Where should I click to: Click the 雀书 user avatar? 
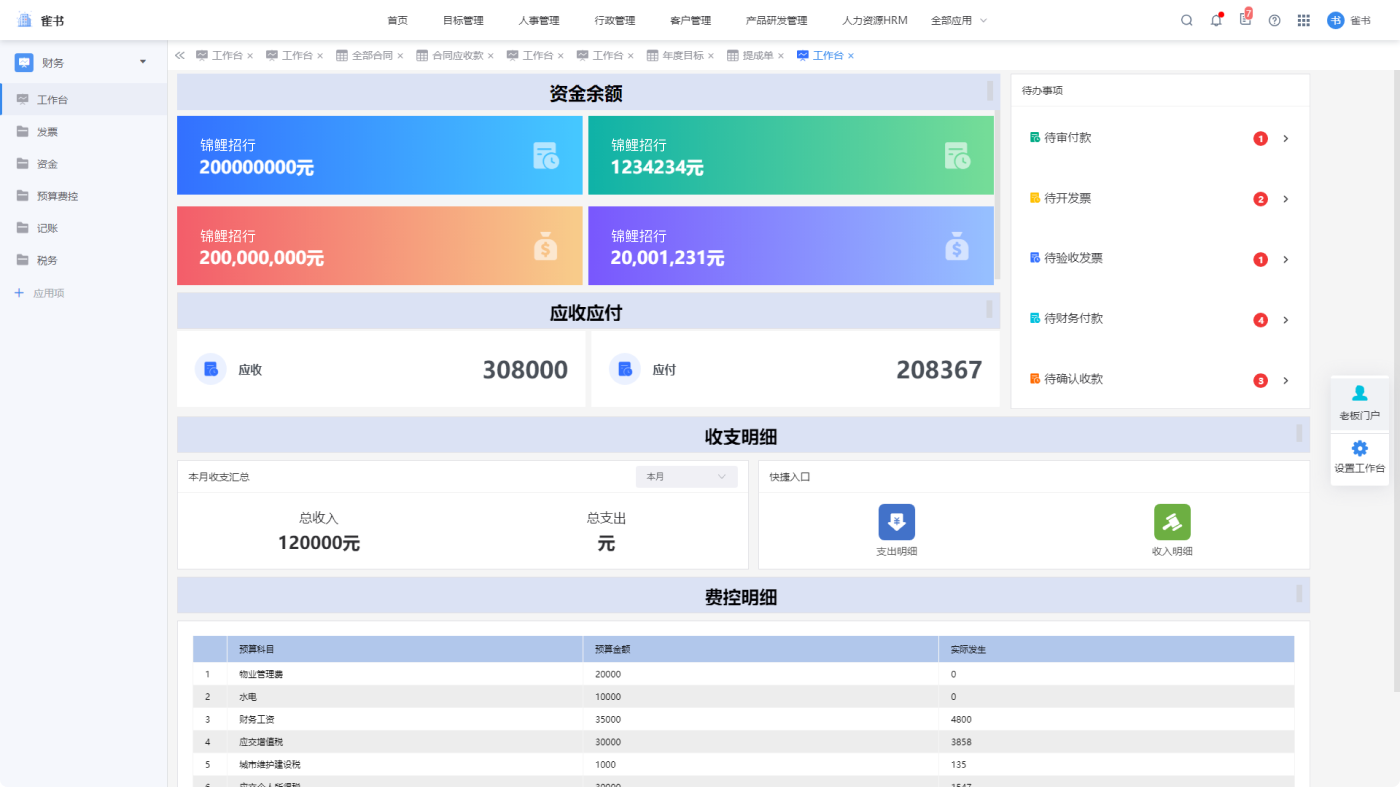coord(1335,20)
